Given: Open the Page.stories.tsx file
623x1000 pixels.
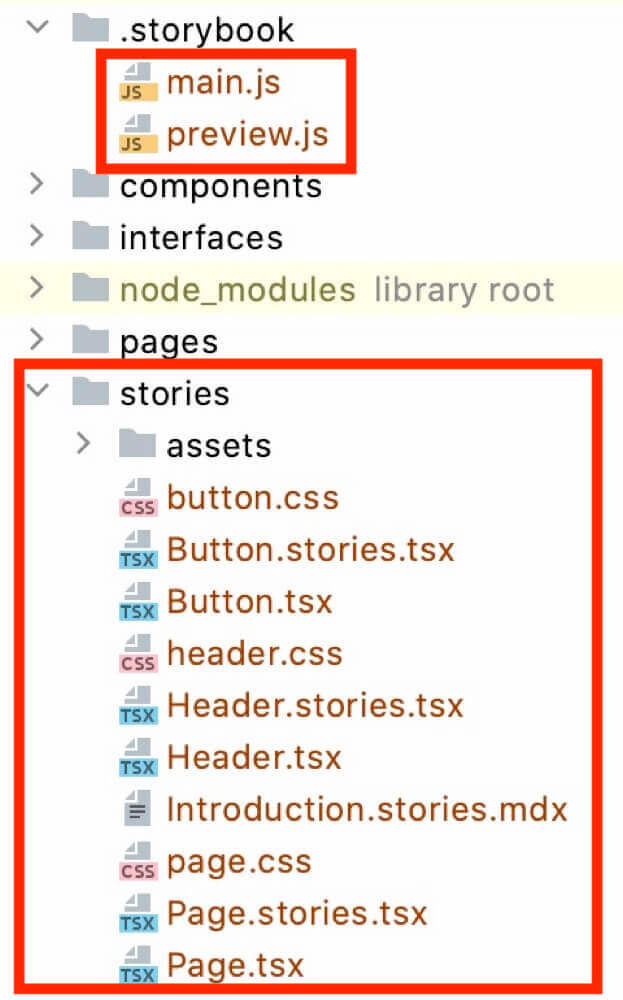Looking at the screenshot, I should [297, 914].
